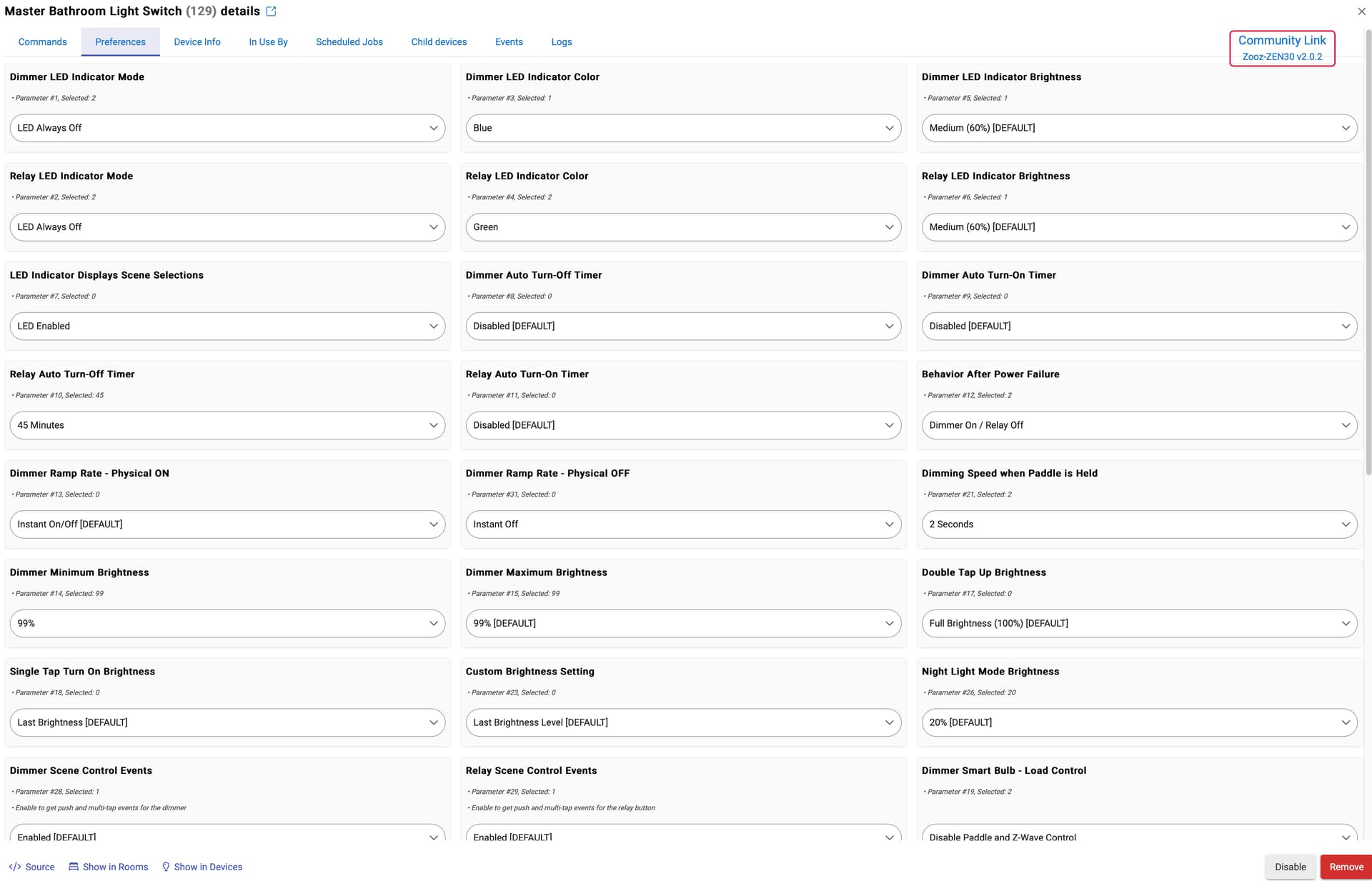The width and height of the screenshot is (1372, 881).
Task: Switch to the Logs tab
Action: click(562, 42)
